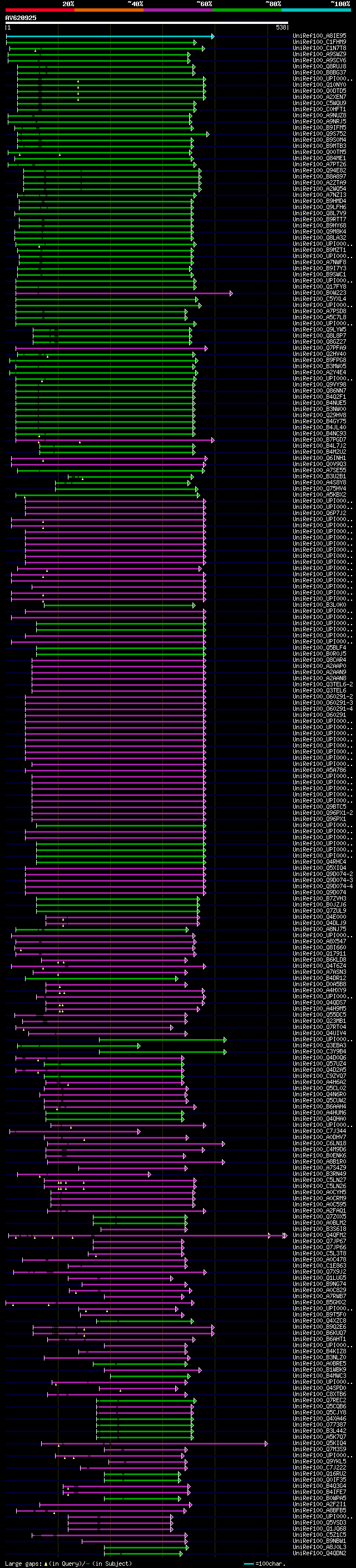Click the orange ~40% identity legend segment
Image resolution: width=356 pixels, height=1568 pixels.
[x=108, y=10]
